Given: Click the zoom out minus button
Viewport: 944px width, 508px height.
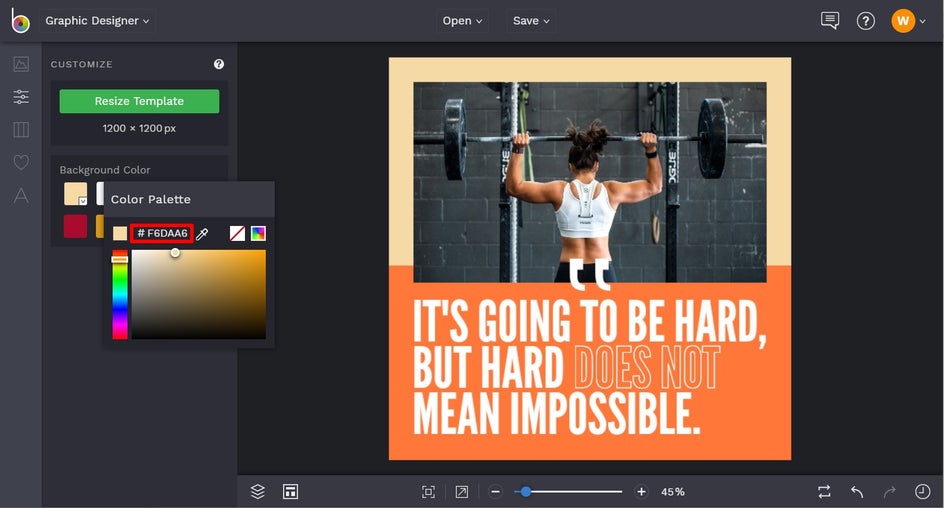Looking at the screenshot, I should pyautogui.click(x=495, y=492).
